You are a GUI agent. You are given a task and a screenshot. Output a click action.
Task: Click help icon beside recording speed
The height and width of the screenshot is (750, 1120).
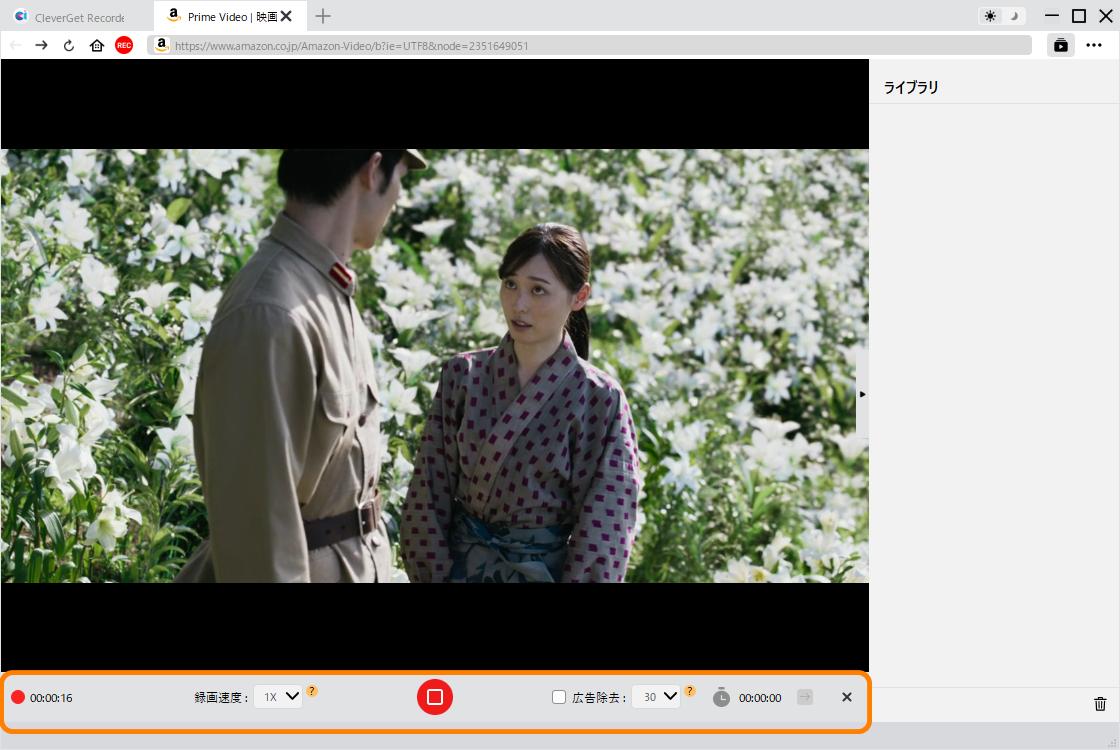[312, 691]
